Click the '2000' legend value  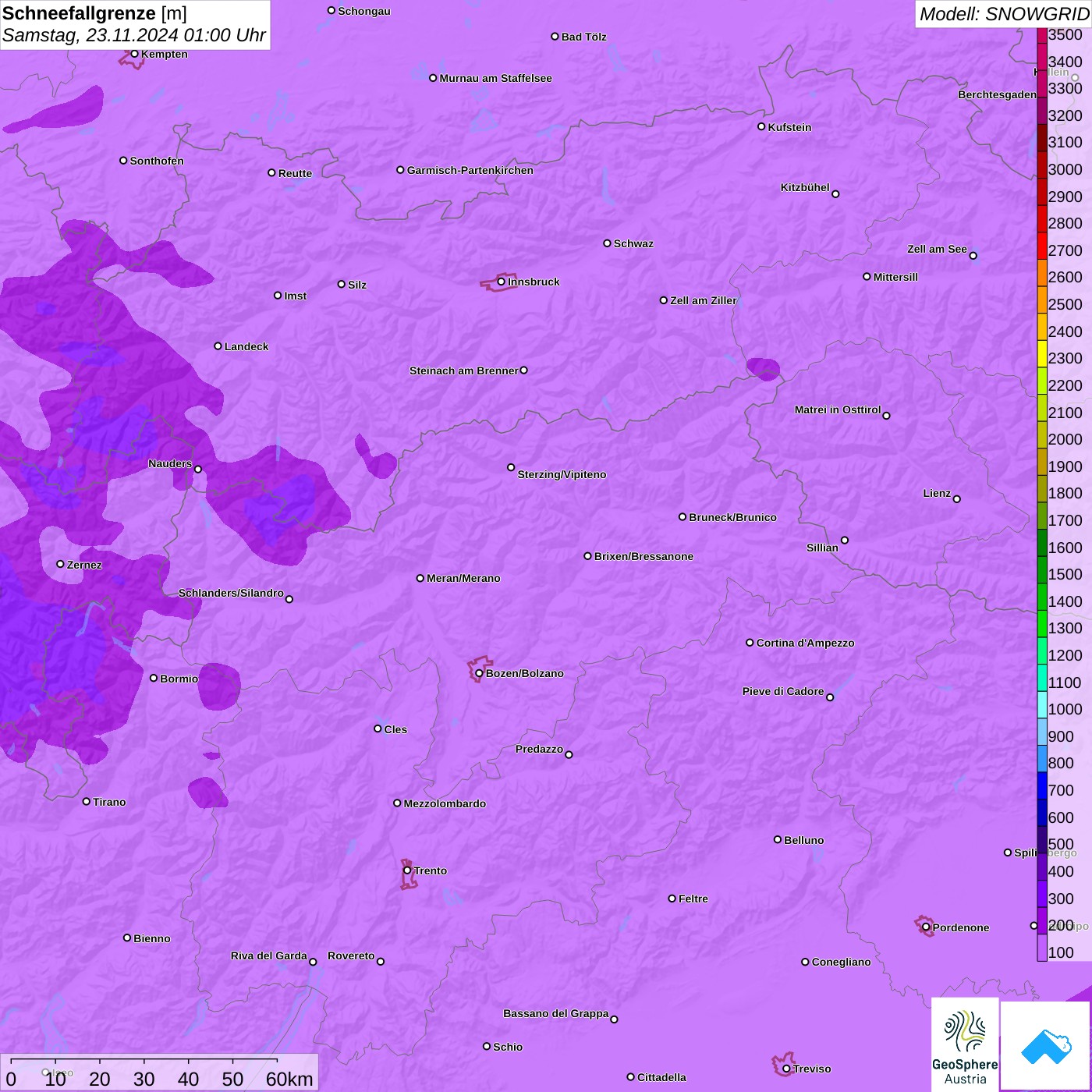pyautogui.click(x=1065, y=439)
